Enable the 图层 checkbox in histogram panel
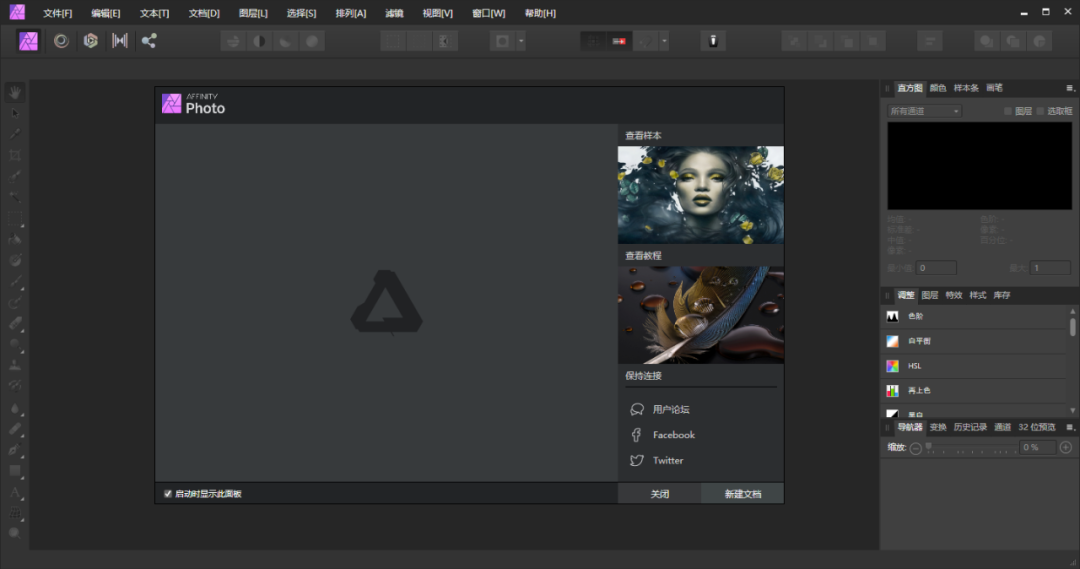 pyautogui.click(x=1008, y=111)
